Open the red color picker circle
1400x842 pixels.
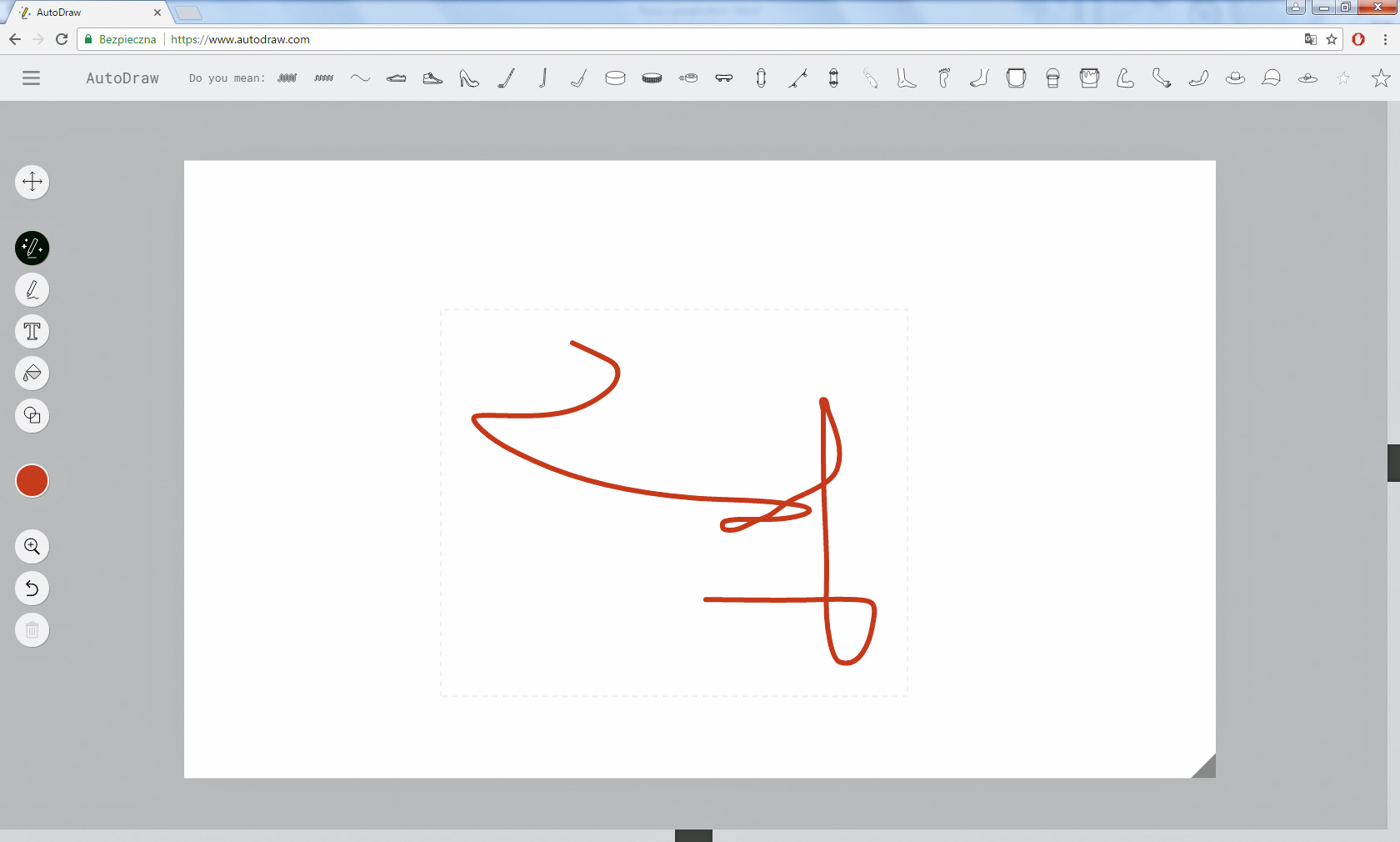(32, 481)
